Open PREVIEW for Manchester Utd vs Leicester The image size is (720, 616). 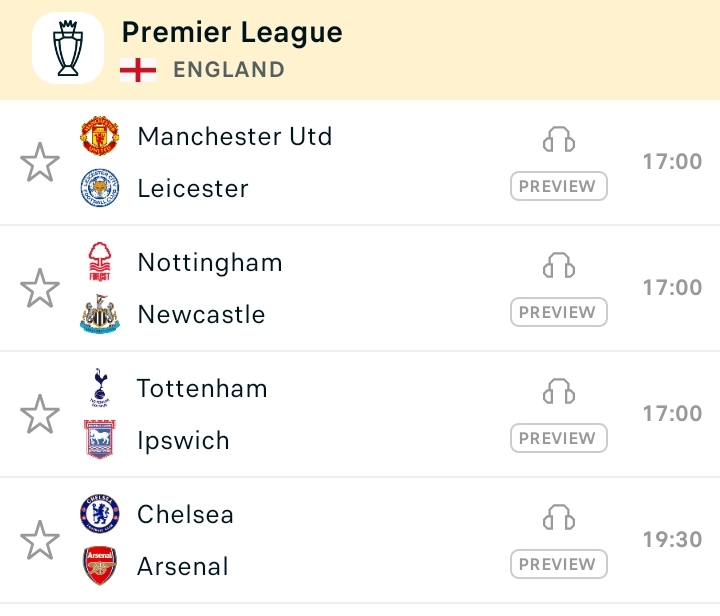(559, 186)
